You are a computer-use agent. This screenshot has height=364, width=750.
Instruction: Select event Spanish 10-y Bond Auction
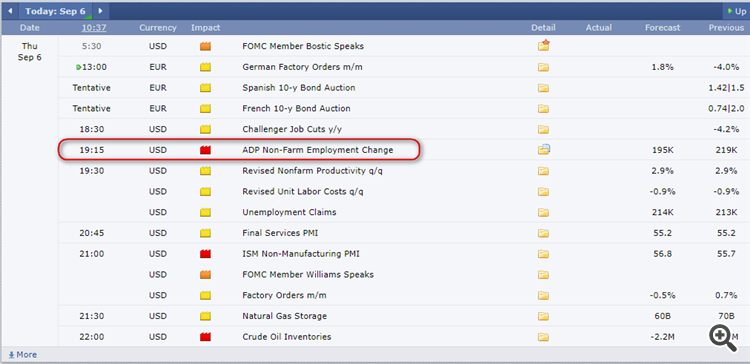(x=299, y=88)
